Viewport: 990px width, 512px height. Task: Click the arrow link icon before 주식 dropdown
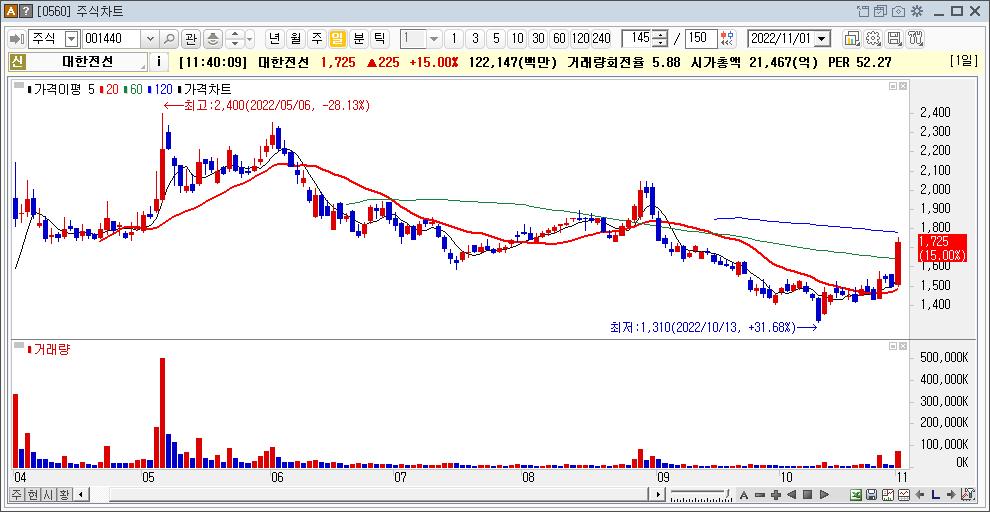pyautogui.click(x=18, y=39)
